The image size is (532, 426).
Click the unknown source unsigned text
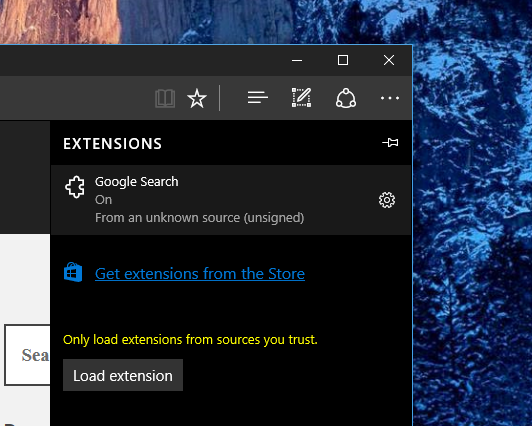tap(200, 218)
